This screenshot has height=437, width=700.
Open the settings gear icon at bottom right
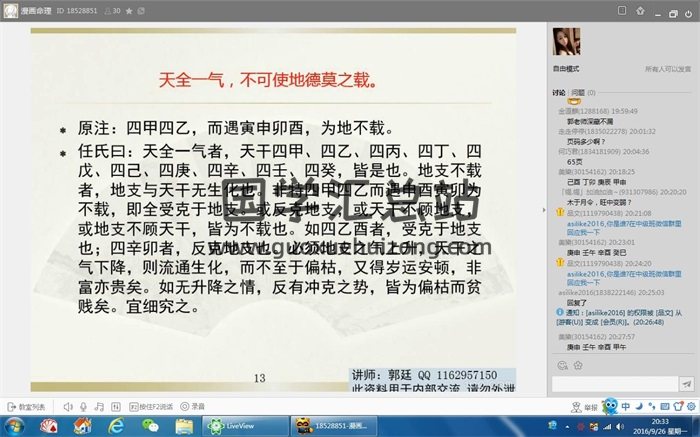point(690,407)
